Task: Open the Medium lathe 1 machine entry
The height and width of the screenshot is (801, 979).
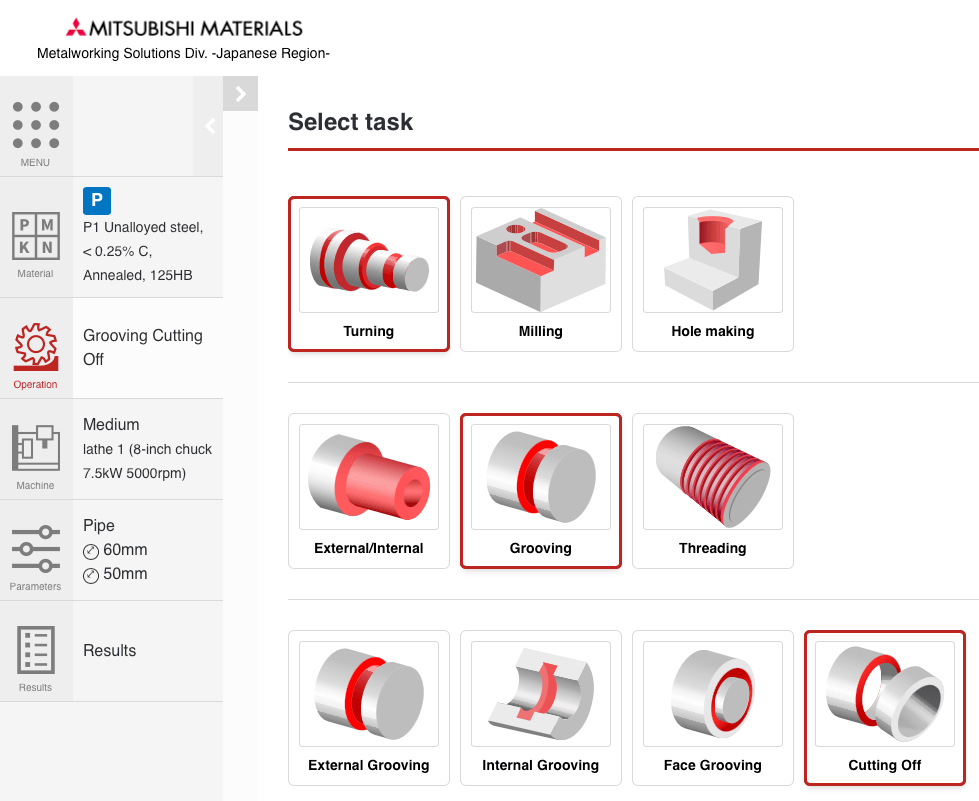Action: coord(147,449)
